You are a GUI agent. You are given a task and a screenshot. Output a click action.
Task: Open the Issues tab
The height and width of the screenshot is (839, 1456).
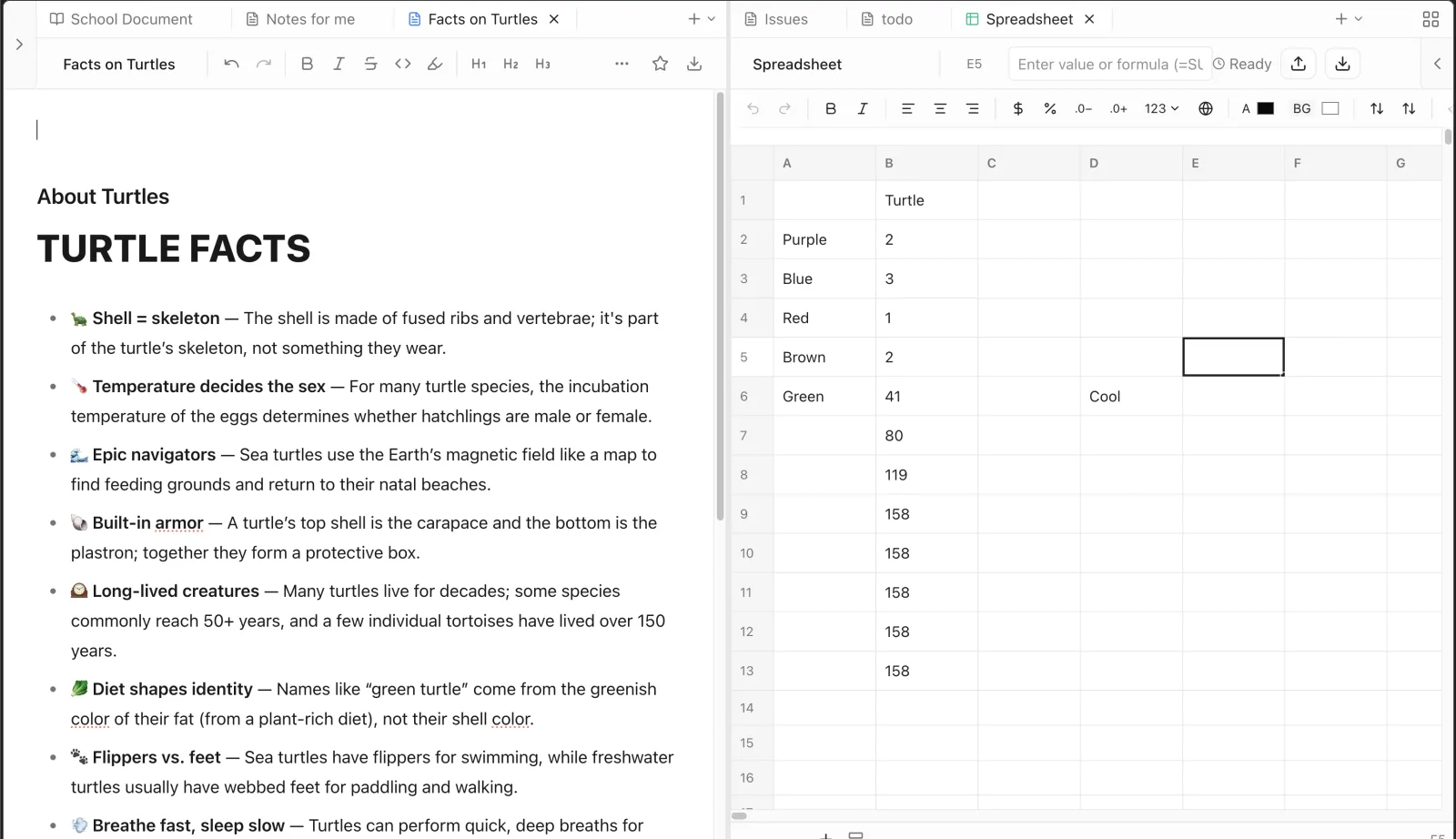(776, 19)
